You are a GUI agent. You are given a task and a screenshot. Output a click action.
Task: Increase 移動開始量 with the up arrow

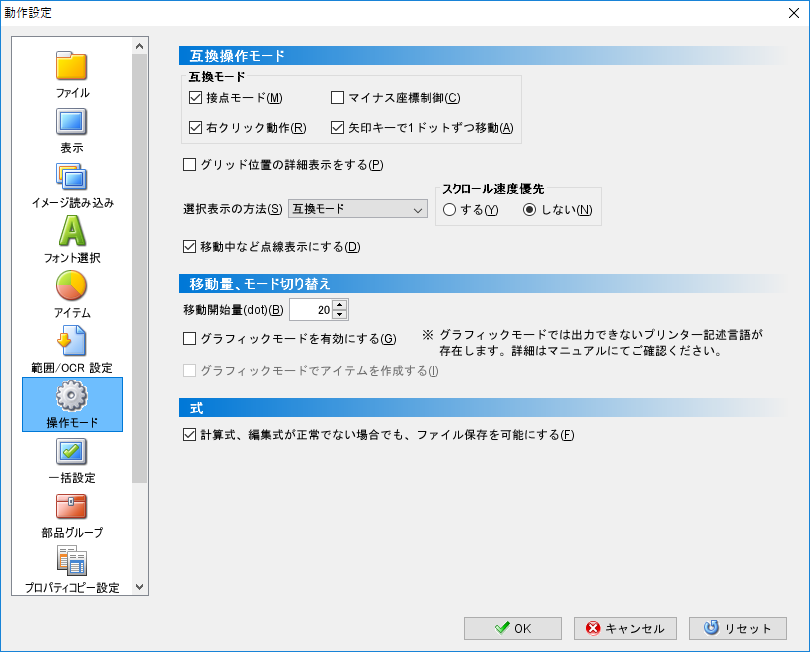pos(339,305)
